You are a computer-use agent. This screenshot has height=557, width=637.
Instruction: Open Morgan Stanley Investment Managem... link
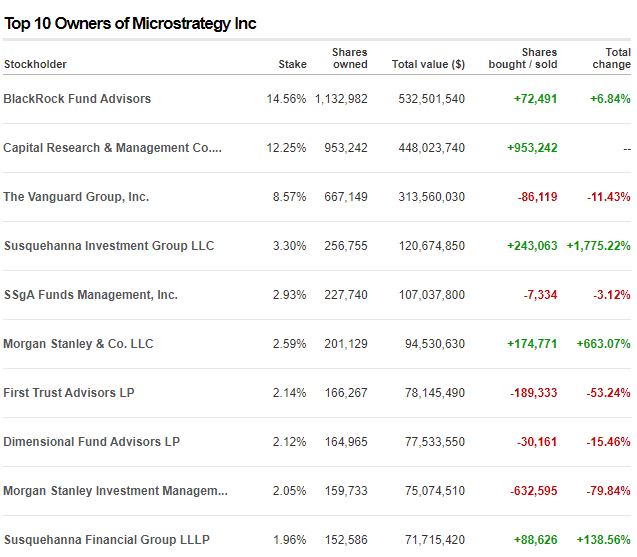coord(115,491)
